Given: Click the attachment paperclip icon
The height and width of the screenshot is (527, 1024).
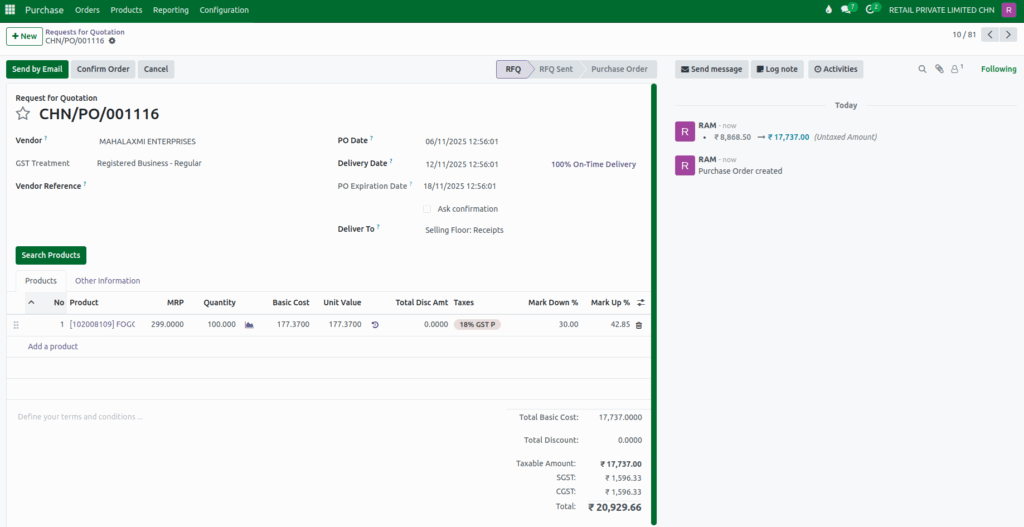Looking at the screenshot, I should [939, 69].
